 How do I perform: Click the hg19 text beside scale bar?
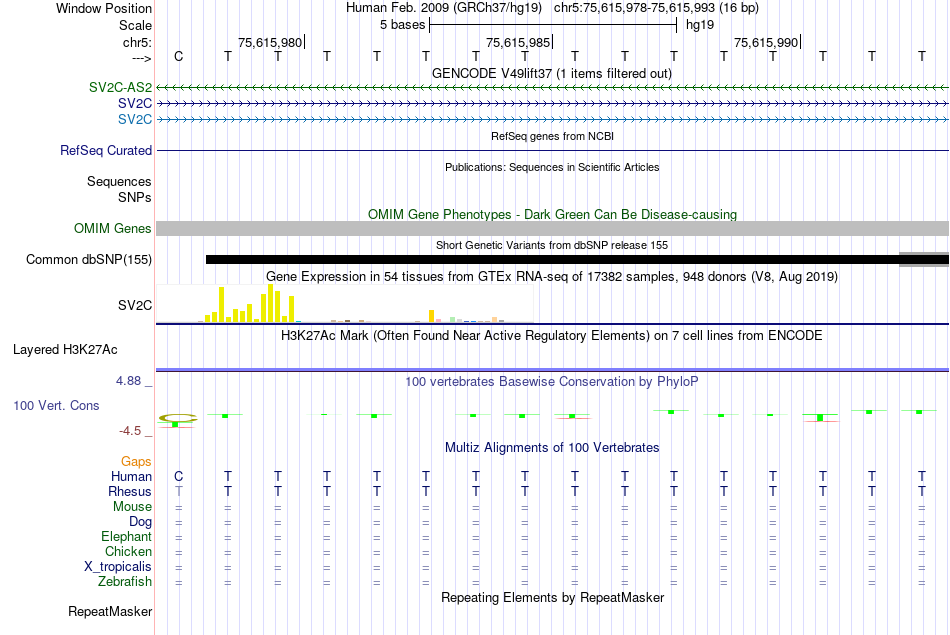pos(700,25)
